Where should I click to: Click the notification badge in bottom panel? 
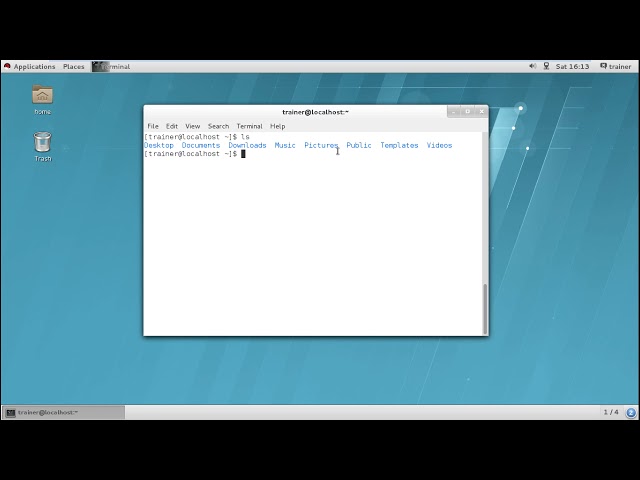(631, 412)
